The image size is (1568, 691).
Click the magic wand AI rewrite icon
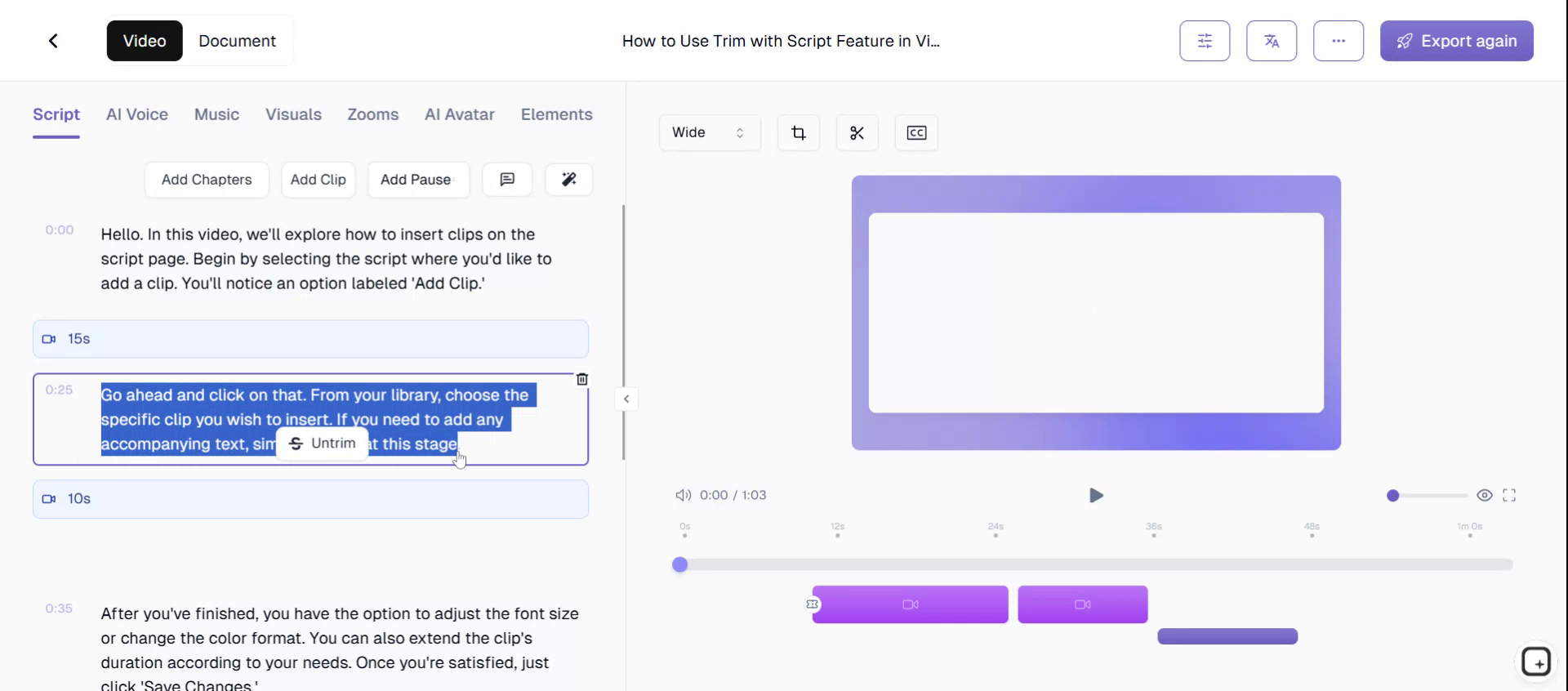(569, 180)
